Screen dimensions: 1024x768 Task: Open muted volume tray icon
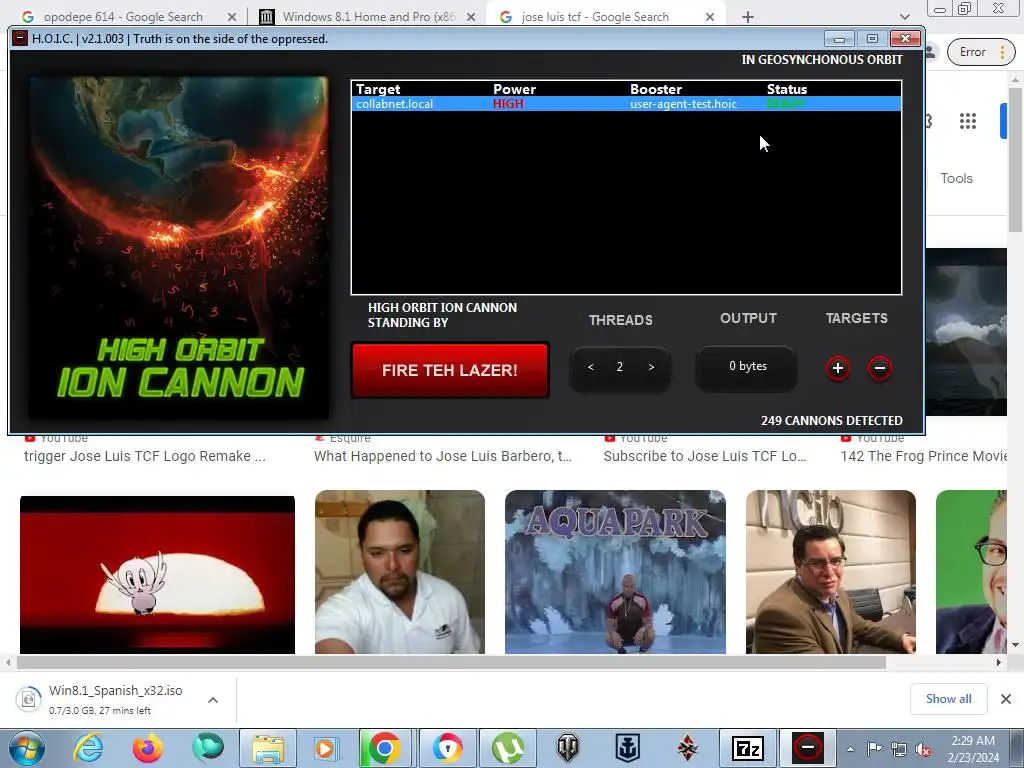pos(923,749)
